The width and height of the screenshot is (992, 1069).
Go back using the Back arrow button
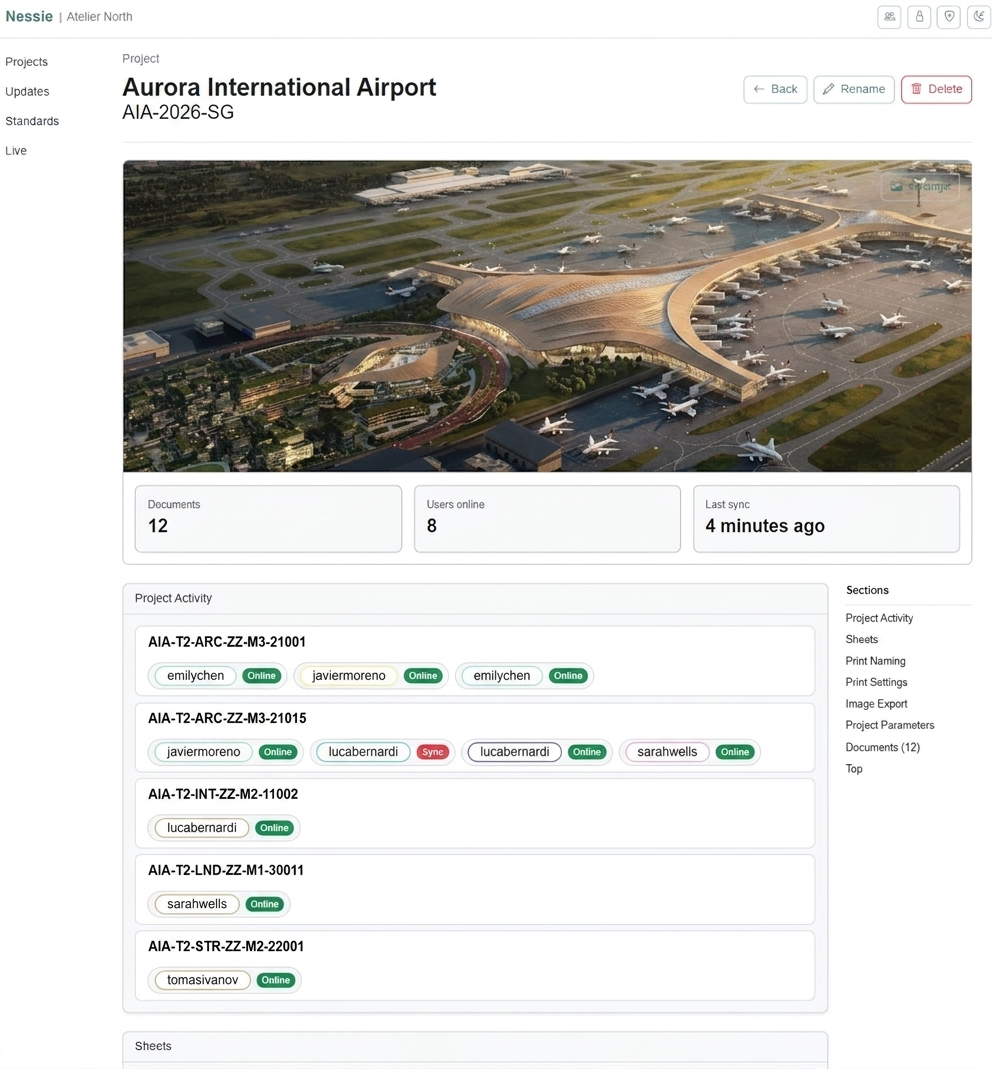pyautogui.click(x=775, y=89)
